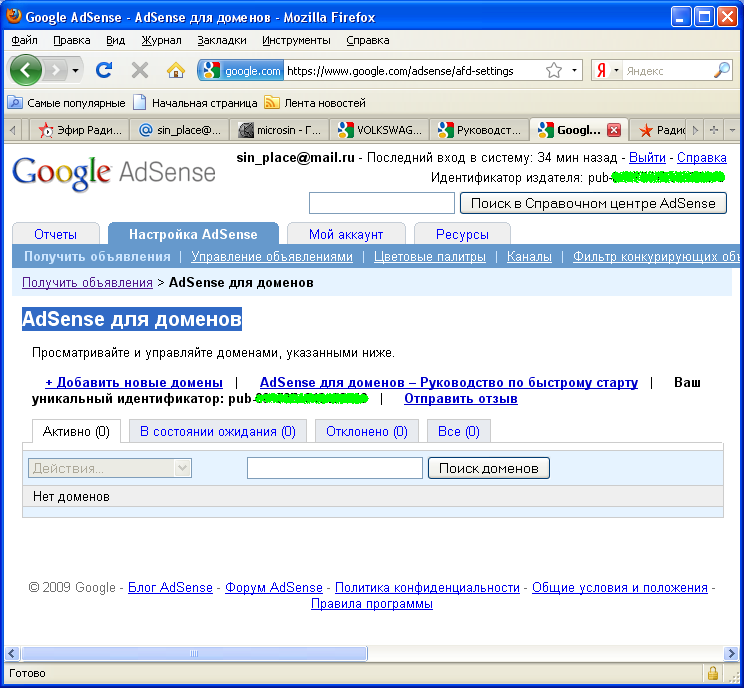744x688 pixels.
Task: Select the В состоянии ожидания (0) tab
Action: 218,431
